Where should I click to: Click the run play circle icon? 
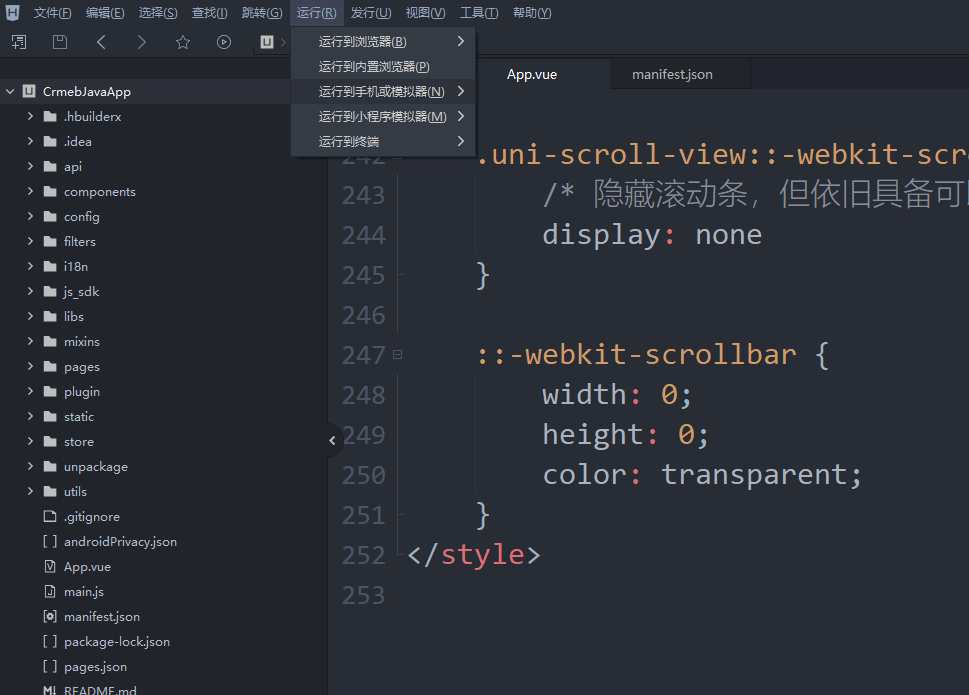tap(224, 42)
